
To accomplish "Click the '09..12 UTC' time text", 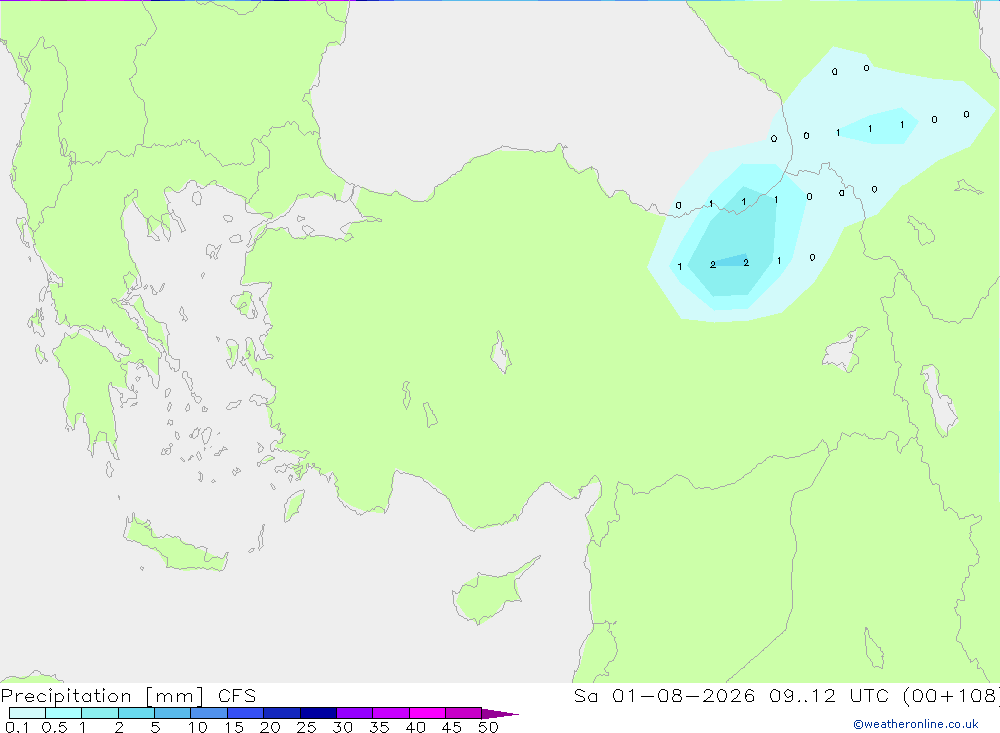I will coord(828,695).
